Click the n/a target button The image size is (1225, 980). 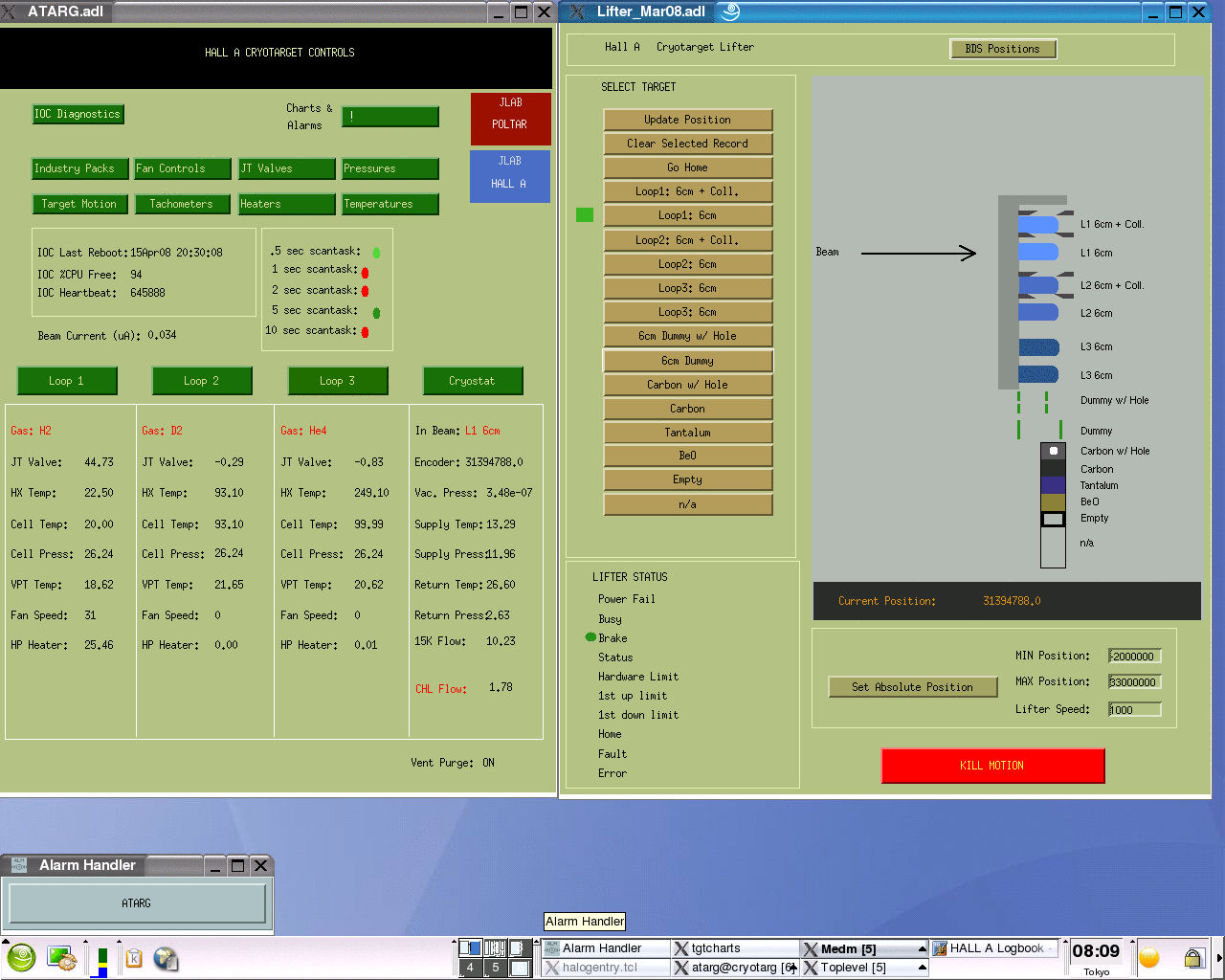click(688, 504)
